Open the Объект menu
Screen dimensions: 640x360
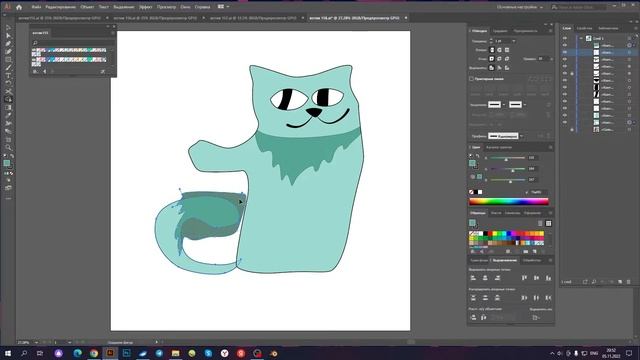coord(87,7)
